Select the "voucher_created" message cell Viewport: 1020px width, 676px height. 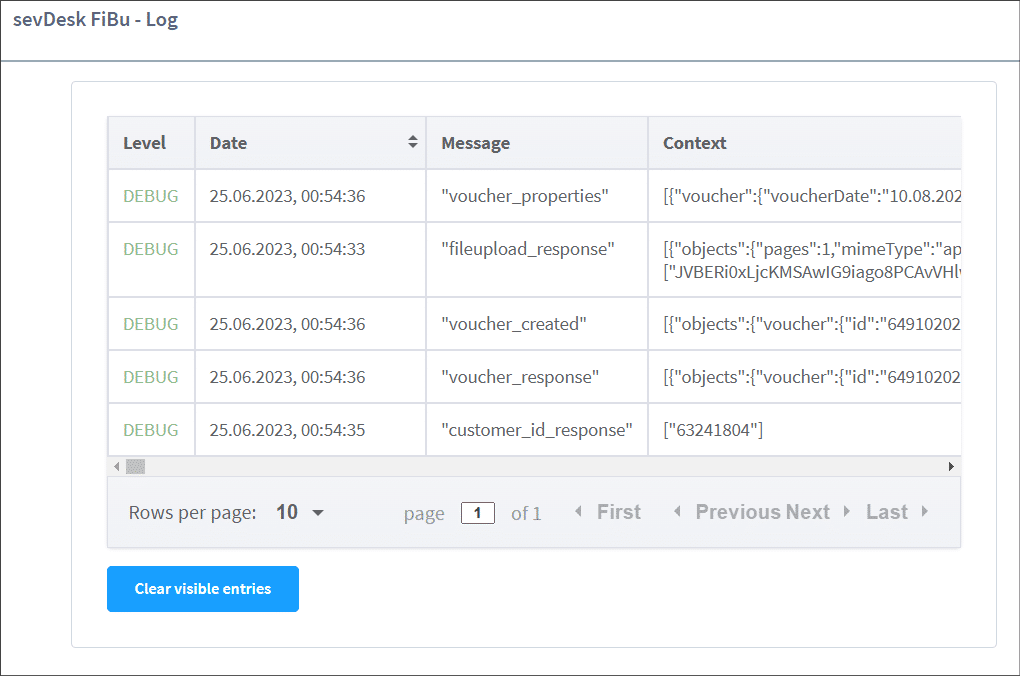click(537, 324)
